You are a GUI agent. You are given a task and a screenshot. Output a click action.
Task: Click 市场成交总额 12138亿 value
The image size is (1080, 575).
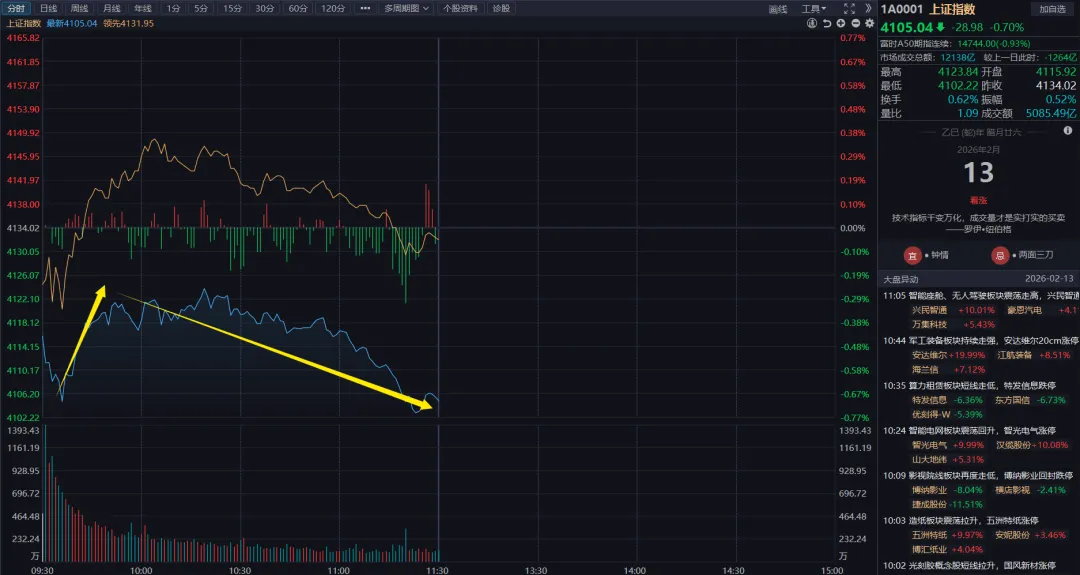[x=957, y=58]
